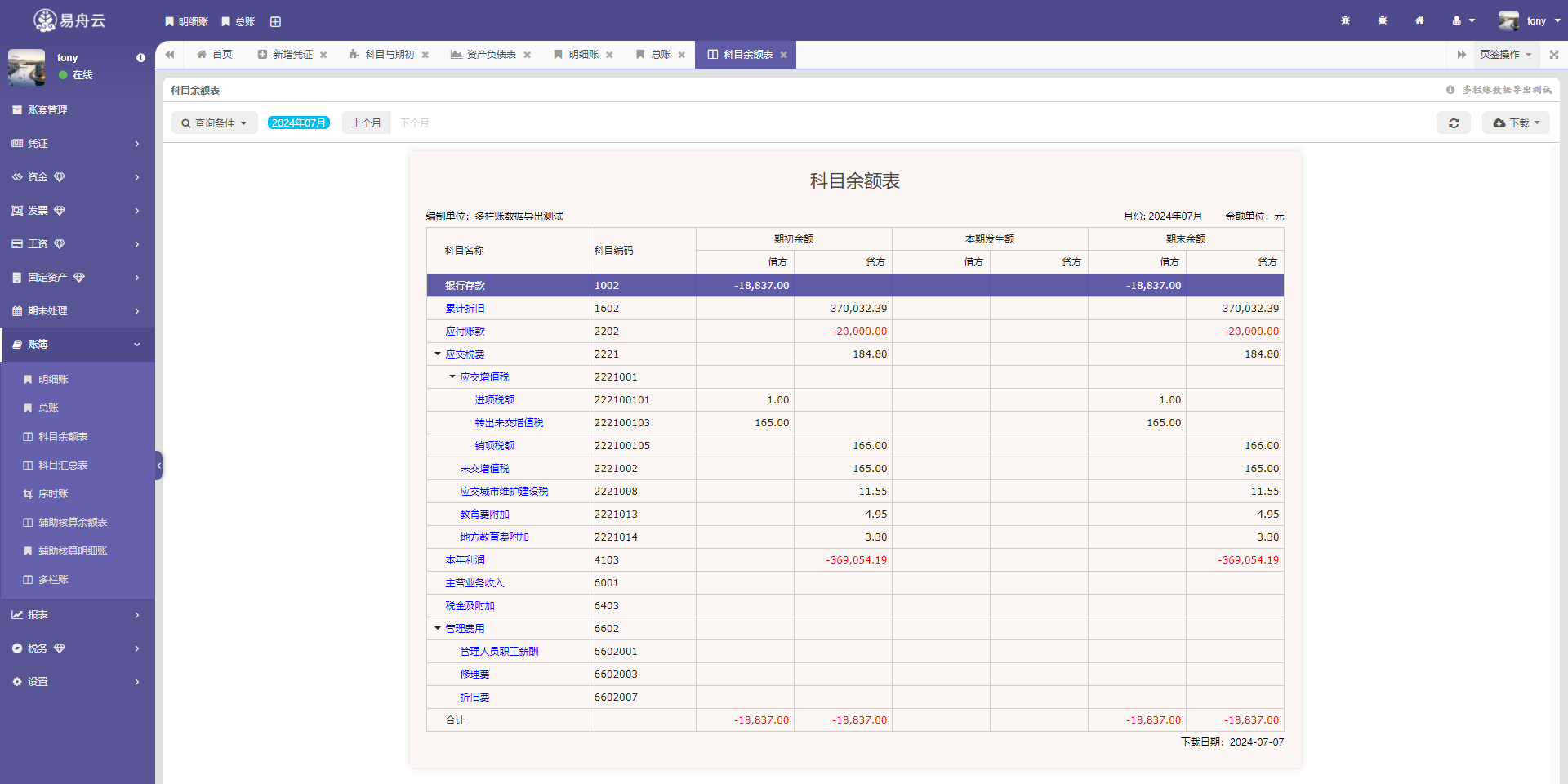This screenshot has height=784, width=1568.
Task: Collapse the 管理费用 tree row
Action: point(438,629)
